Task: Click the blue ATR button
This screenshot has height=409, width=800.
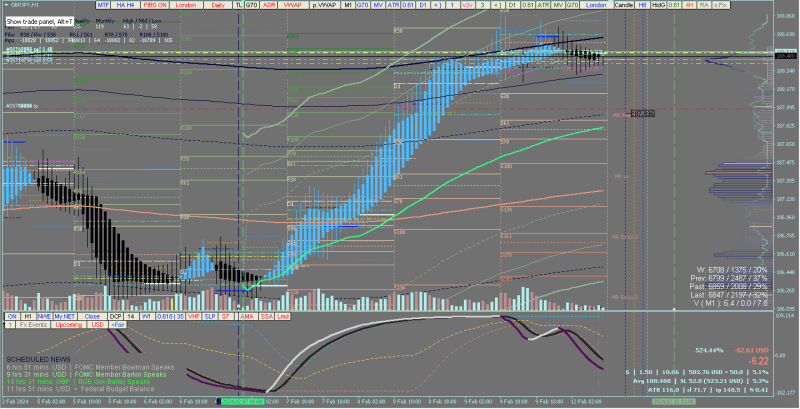Action: (393, 5)
